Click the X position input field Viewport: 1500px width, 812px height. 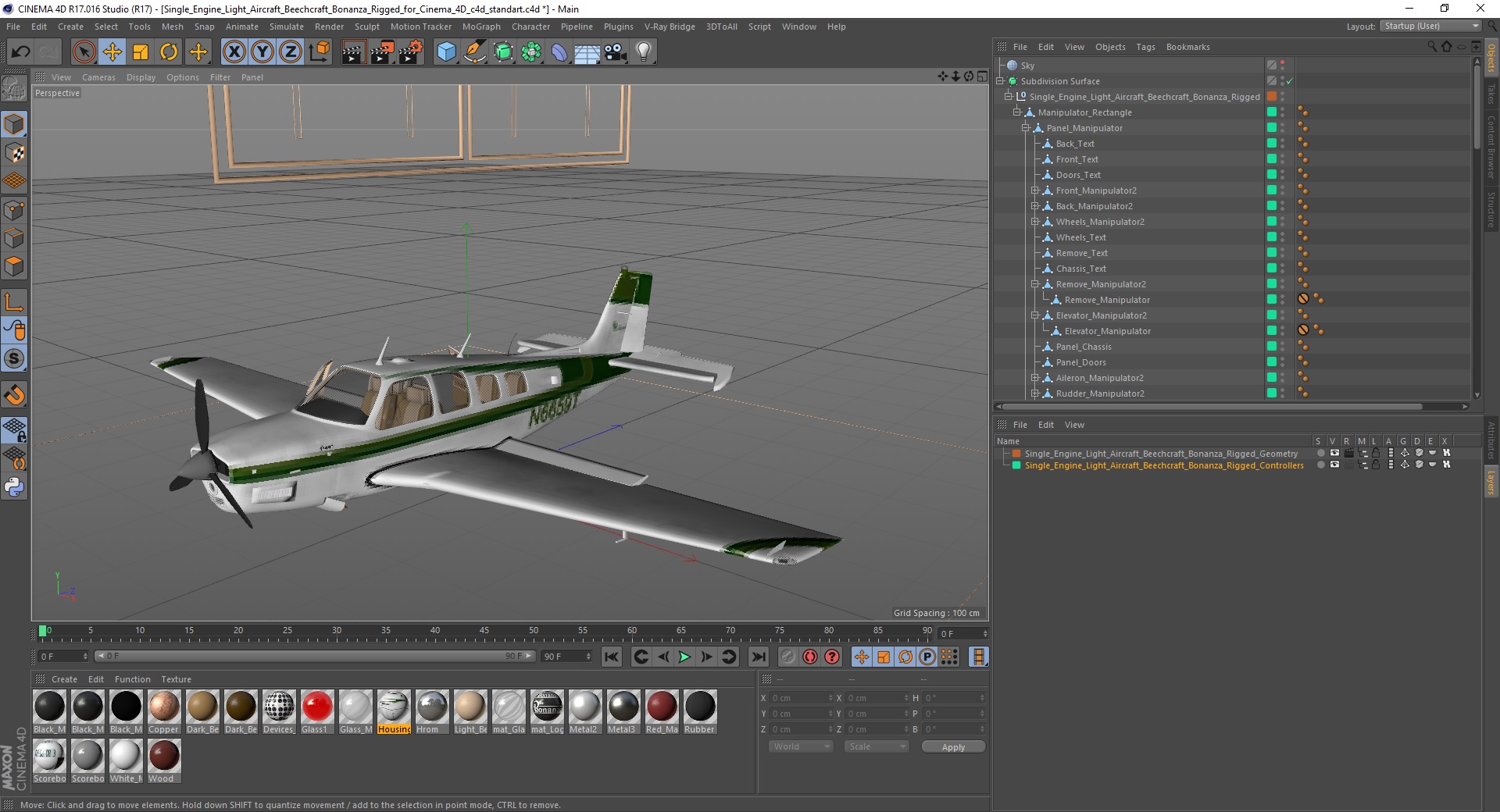pyautogui.click(x=801, y=698)
